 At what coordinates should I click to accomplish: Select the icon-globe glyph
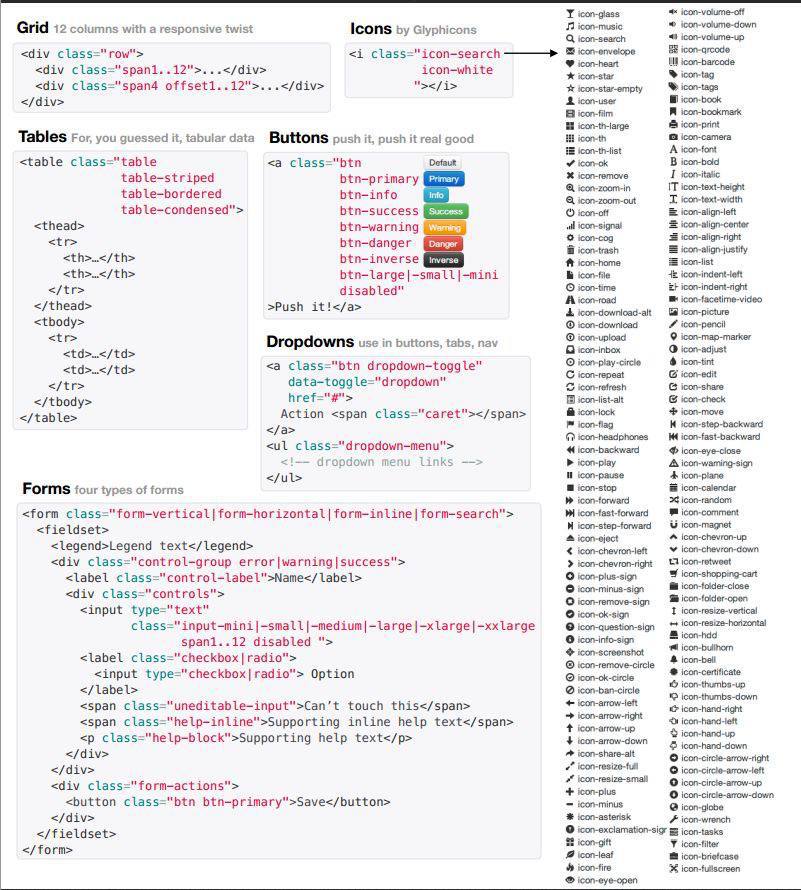point(673,807)
